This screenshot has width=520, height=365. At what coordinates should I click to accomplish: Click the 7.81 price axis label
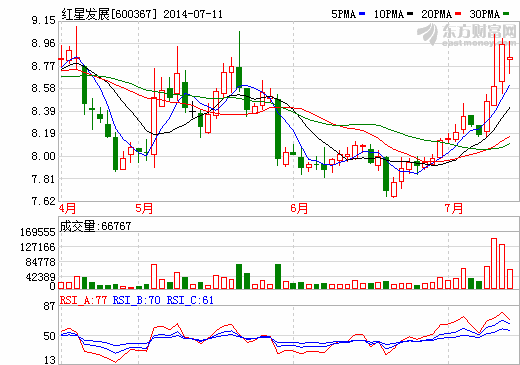point(44,179)
